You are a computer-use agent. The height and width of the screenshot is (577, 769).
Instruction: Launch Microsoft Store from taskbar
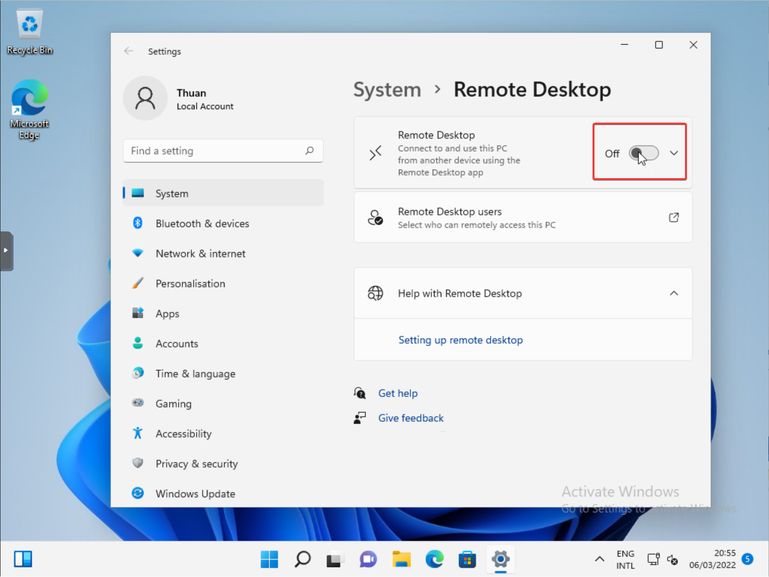[467, 559]
